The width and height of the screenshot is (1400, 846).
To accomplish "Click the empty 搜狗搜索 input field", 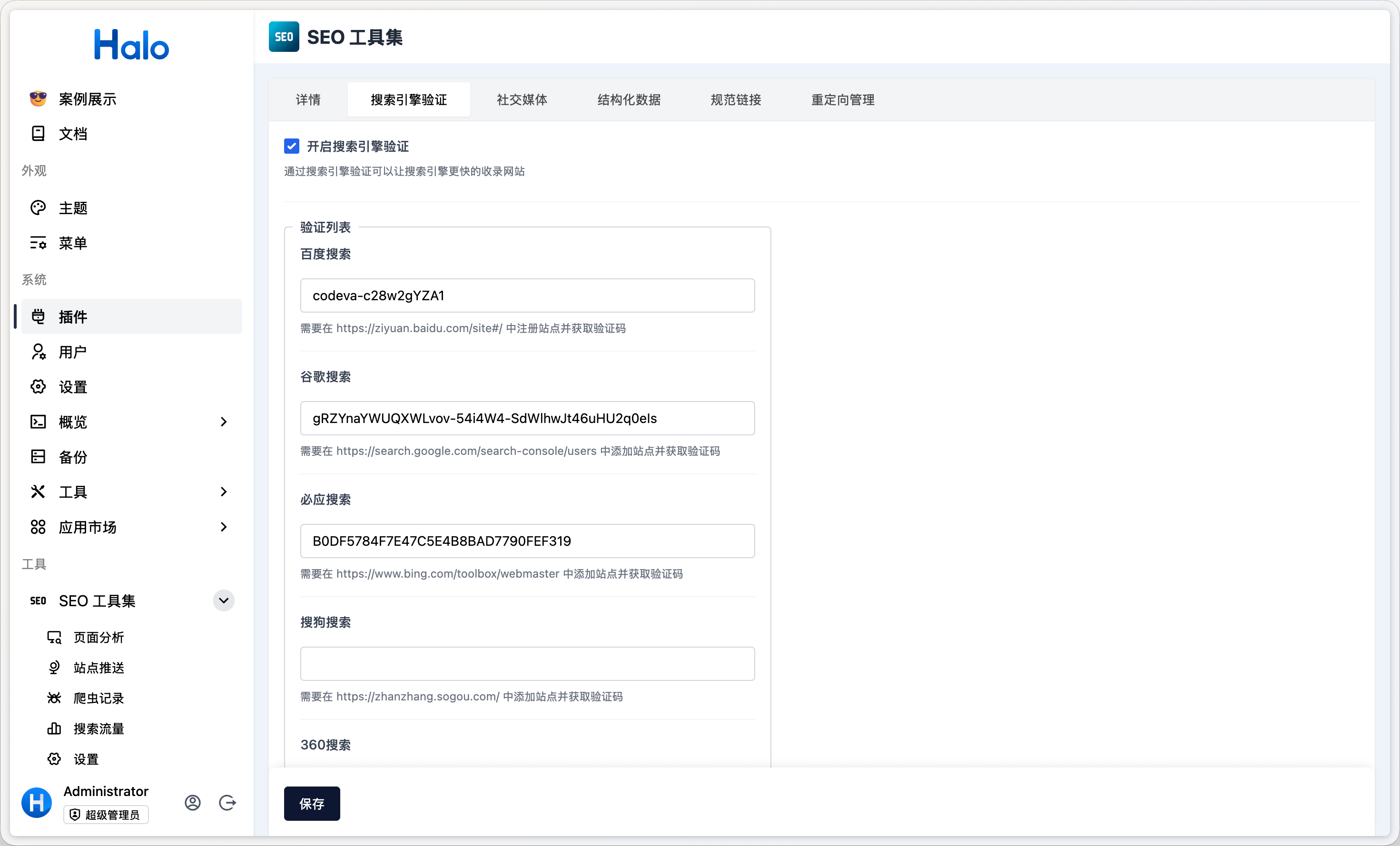I will (527, 664).
